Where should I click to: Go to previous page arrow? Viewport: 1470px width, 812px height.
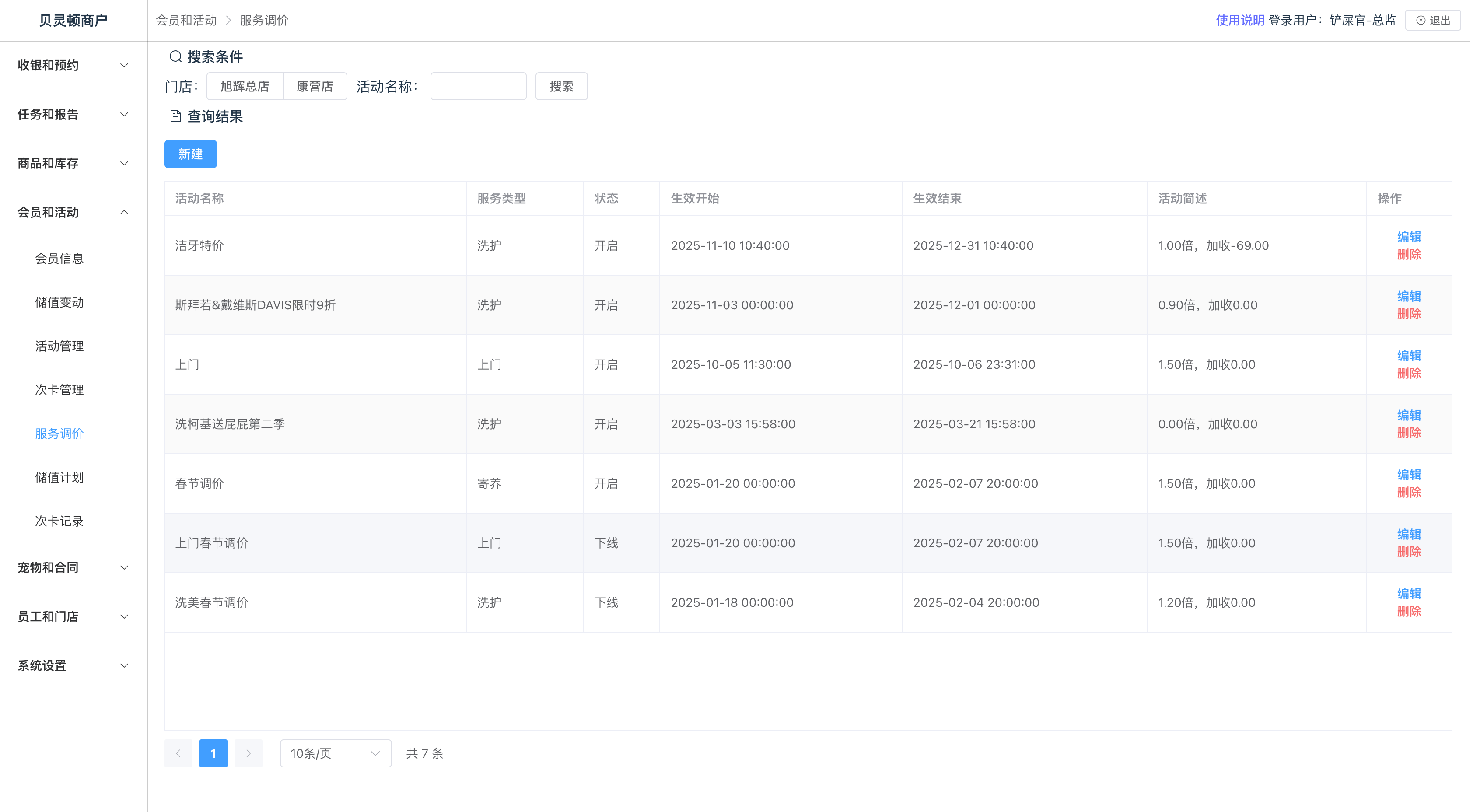point(178,753)
